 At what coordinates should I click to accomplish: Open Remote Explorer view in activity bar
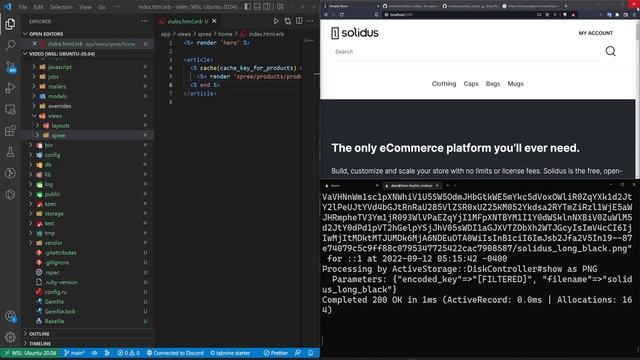point(10,109)
